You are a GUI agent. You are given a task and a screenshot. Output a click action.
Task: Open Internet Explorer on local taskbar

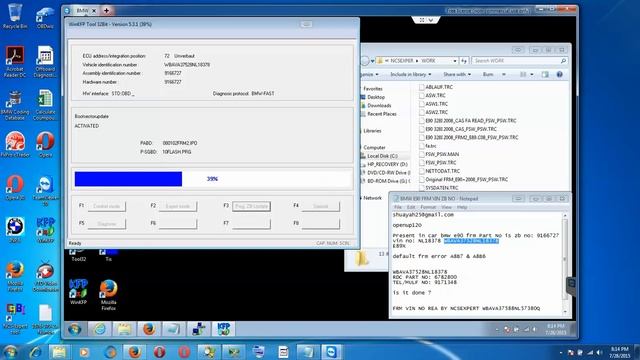(36, 352)
